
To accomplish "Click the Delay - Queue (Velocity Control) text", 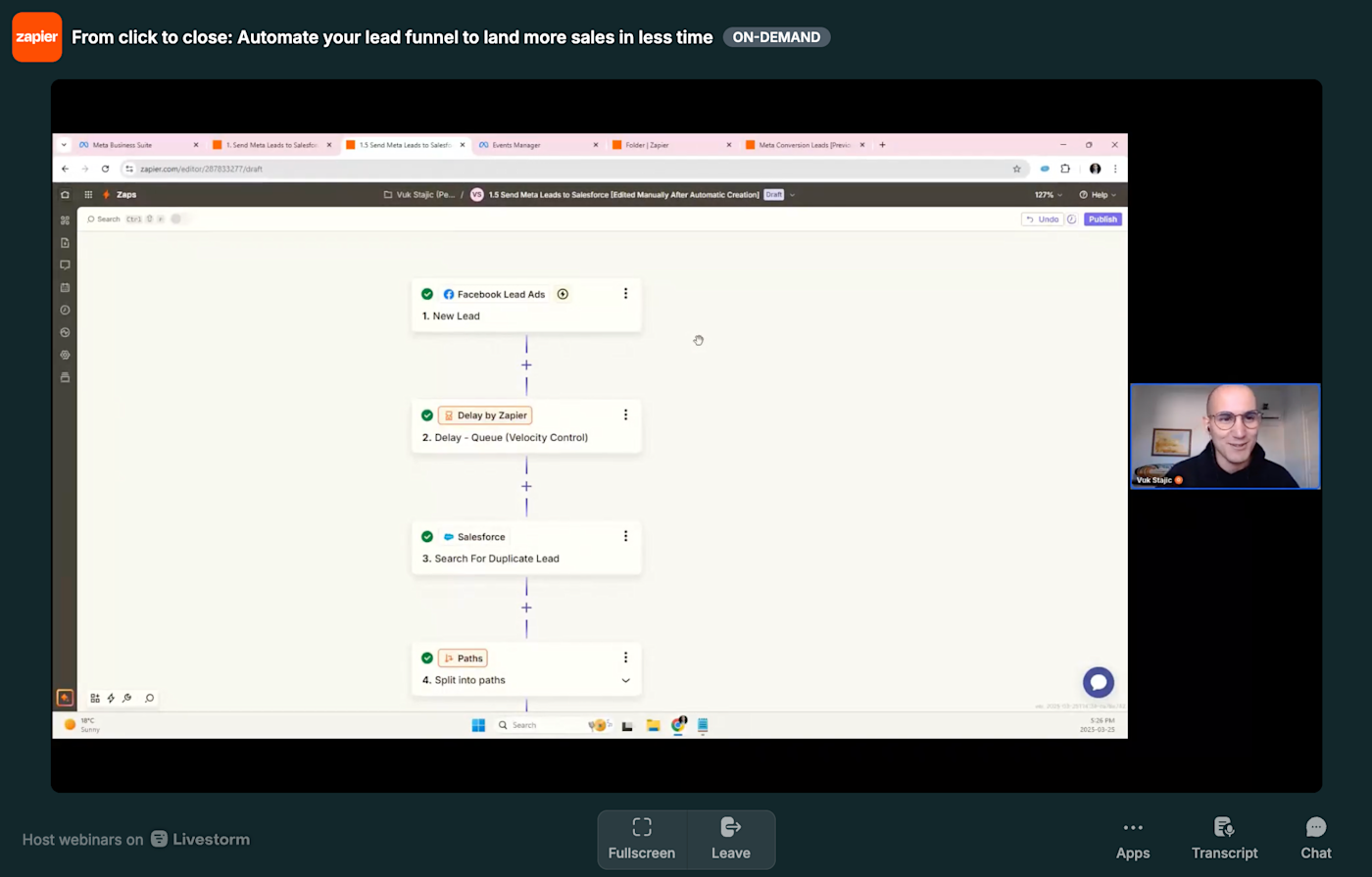I will point(512,437).
